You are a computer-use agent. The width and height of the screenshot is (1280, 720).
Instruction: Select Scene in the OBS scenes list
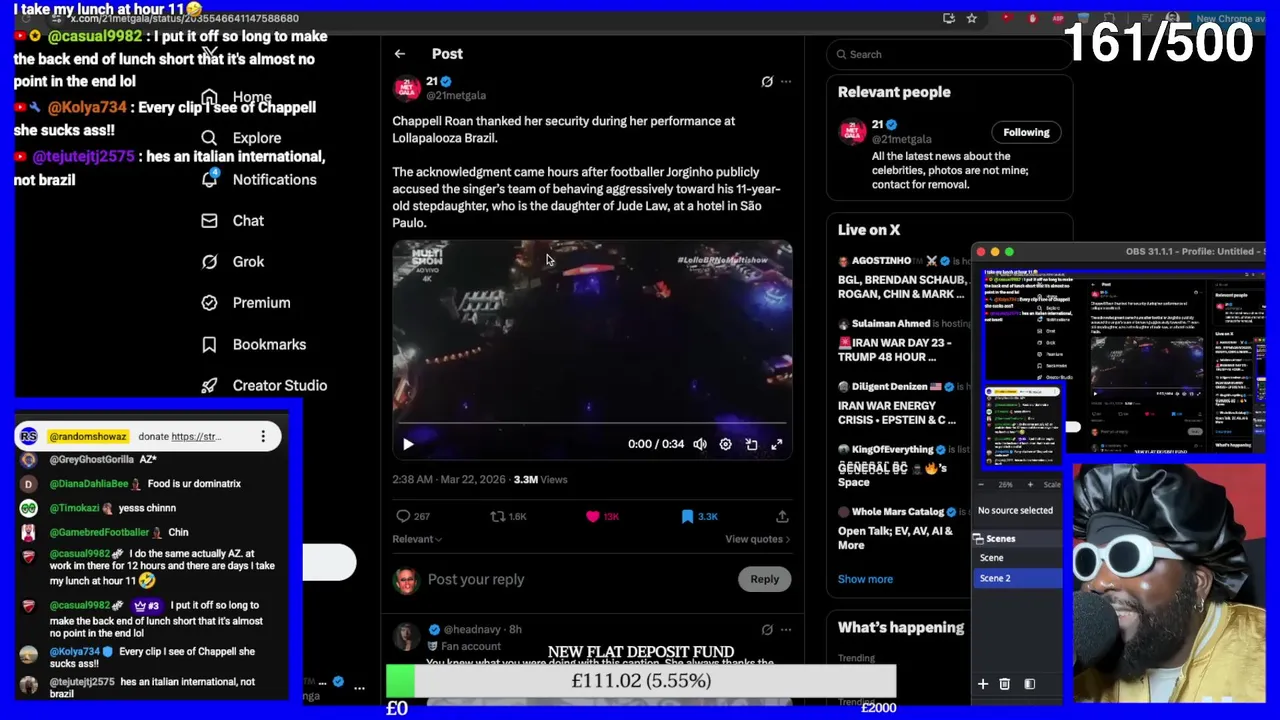click(1017, 558)
